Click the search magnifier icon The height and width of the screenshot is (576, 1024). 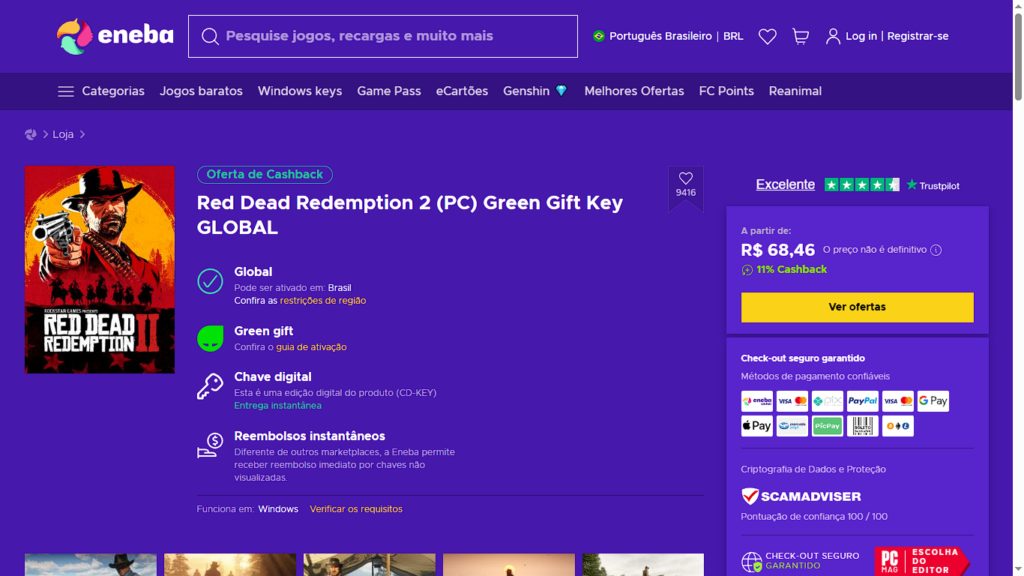(210, 37)
